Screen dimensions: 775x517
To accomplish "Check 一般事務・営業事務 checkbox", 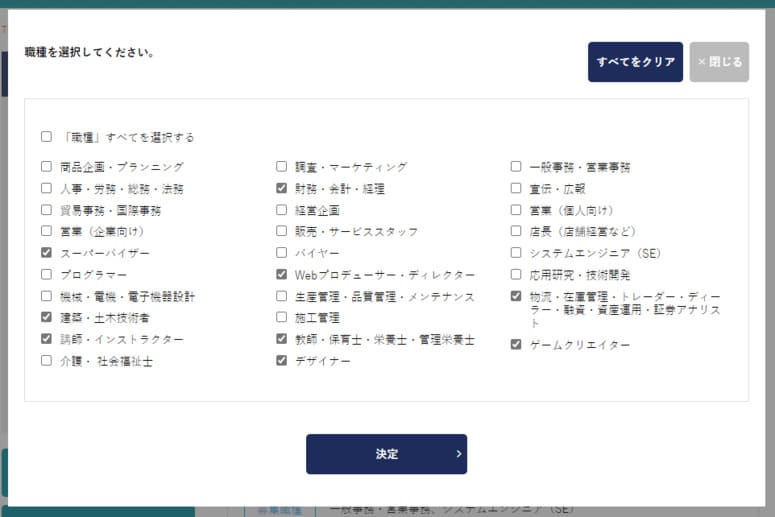I will click(516, 167).
